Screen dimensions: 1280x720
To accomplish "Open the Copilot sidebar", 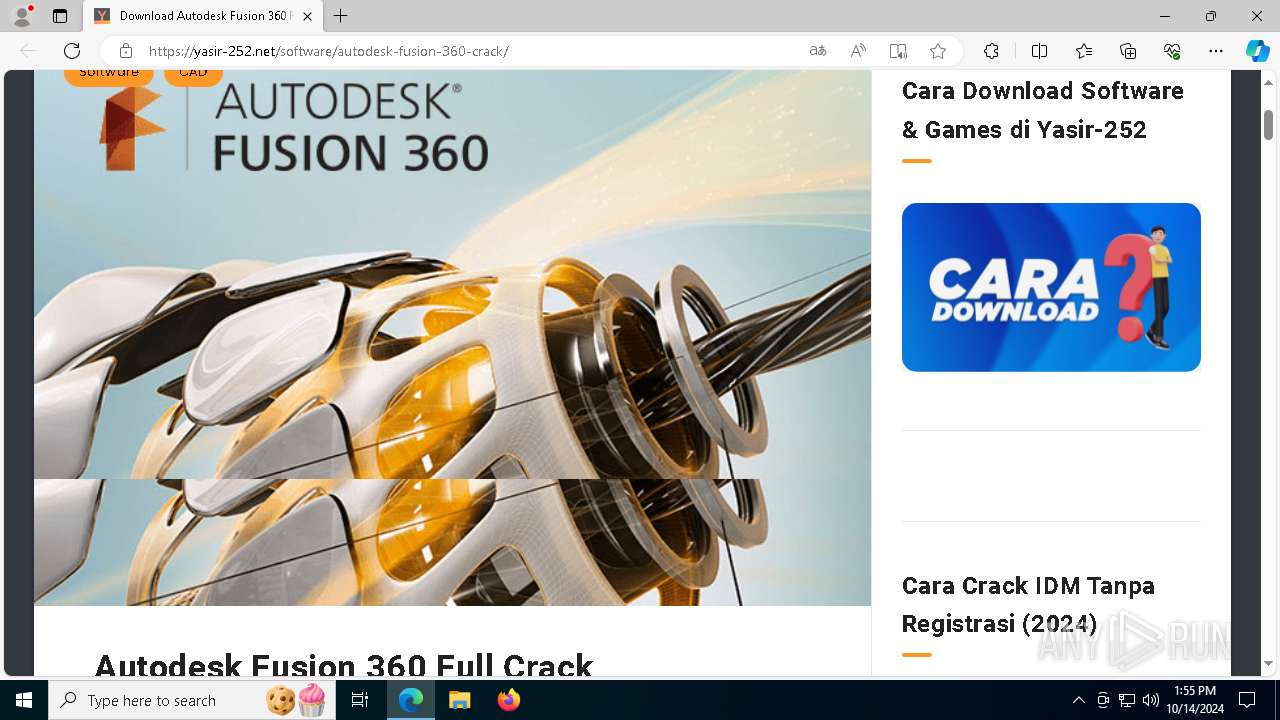I will click(1257, 51).
